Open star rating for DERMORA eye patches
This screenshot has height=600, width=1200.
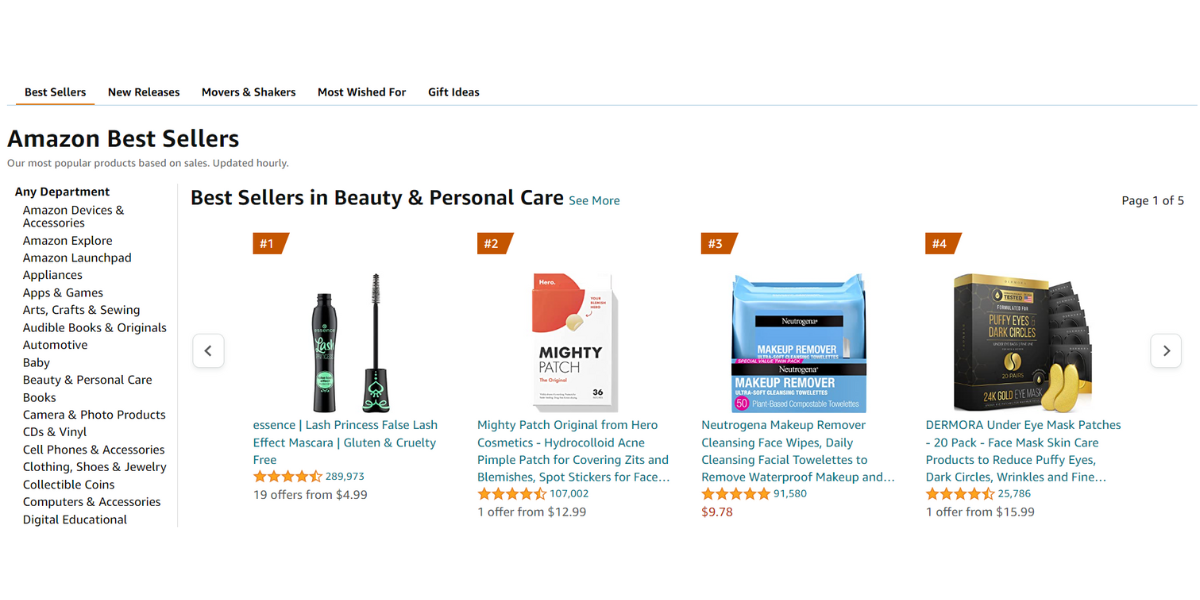point(959,494)
